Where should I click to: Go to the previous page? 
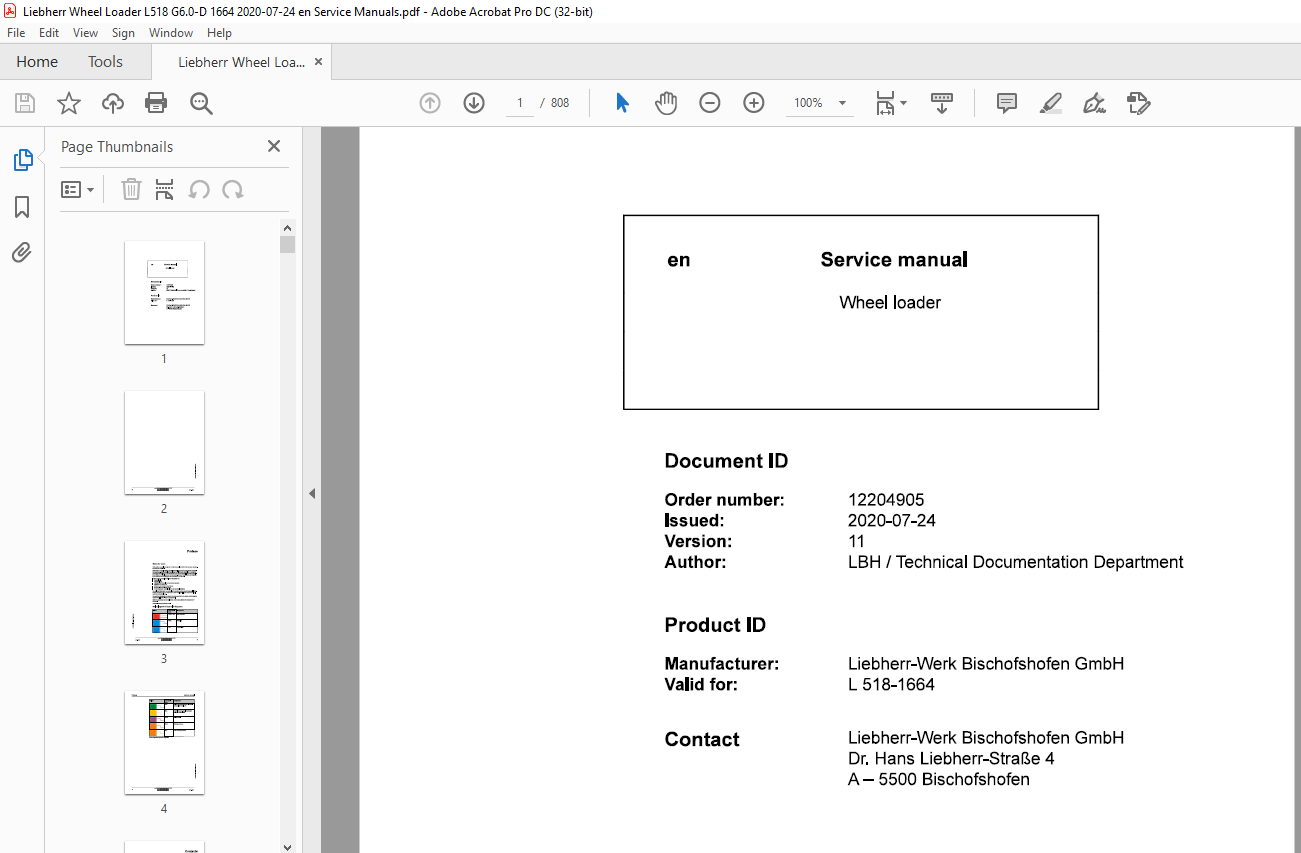tap(430, 103)
